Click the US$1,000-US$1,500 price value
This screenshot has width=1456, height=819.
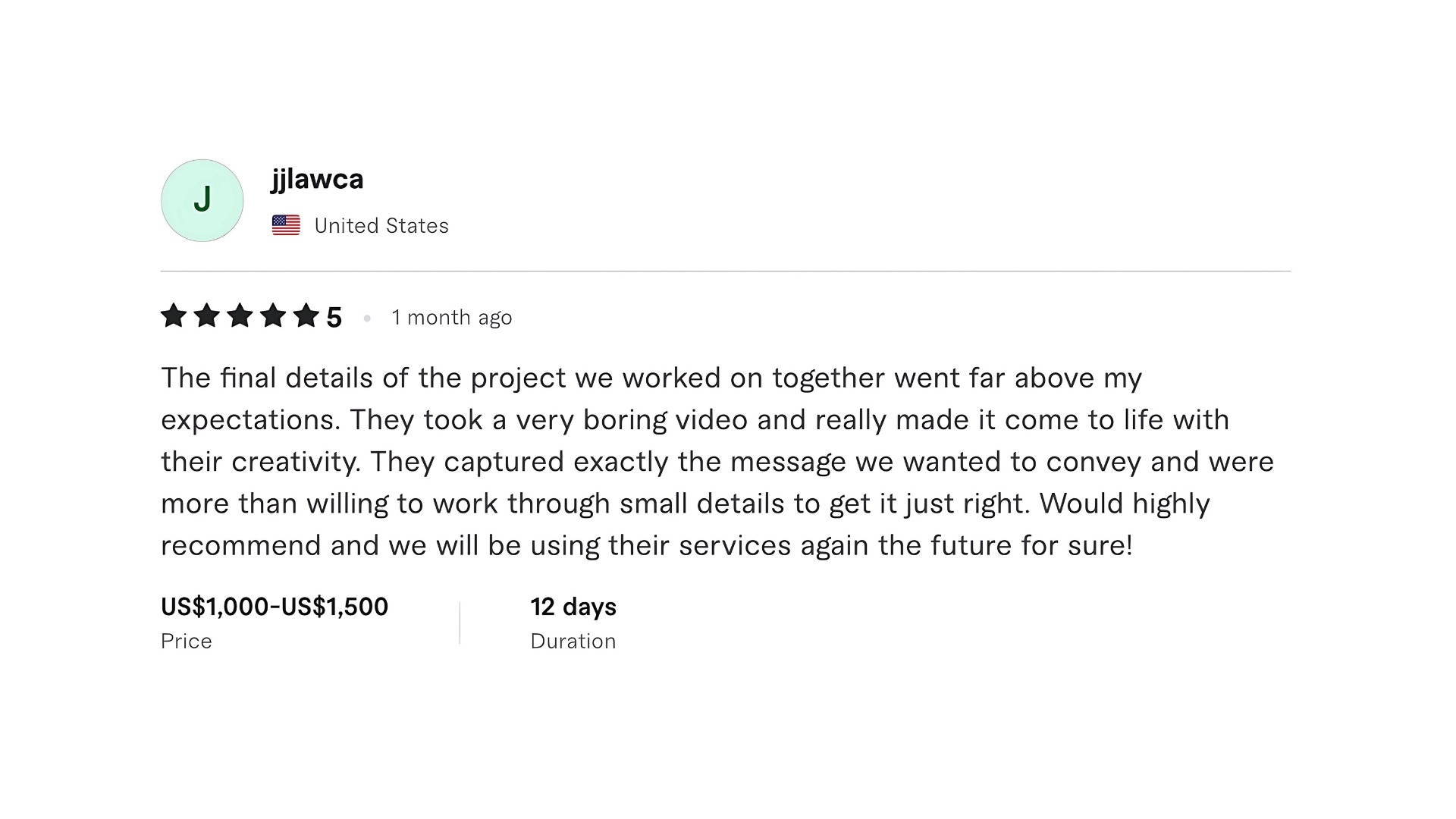tap(275, 607)
